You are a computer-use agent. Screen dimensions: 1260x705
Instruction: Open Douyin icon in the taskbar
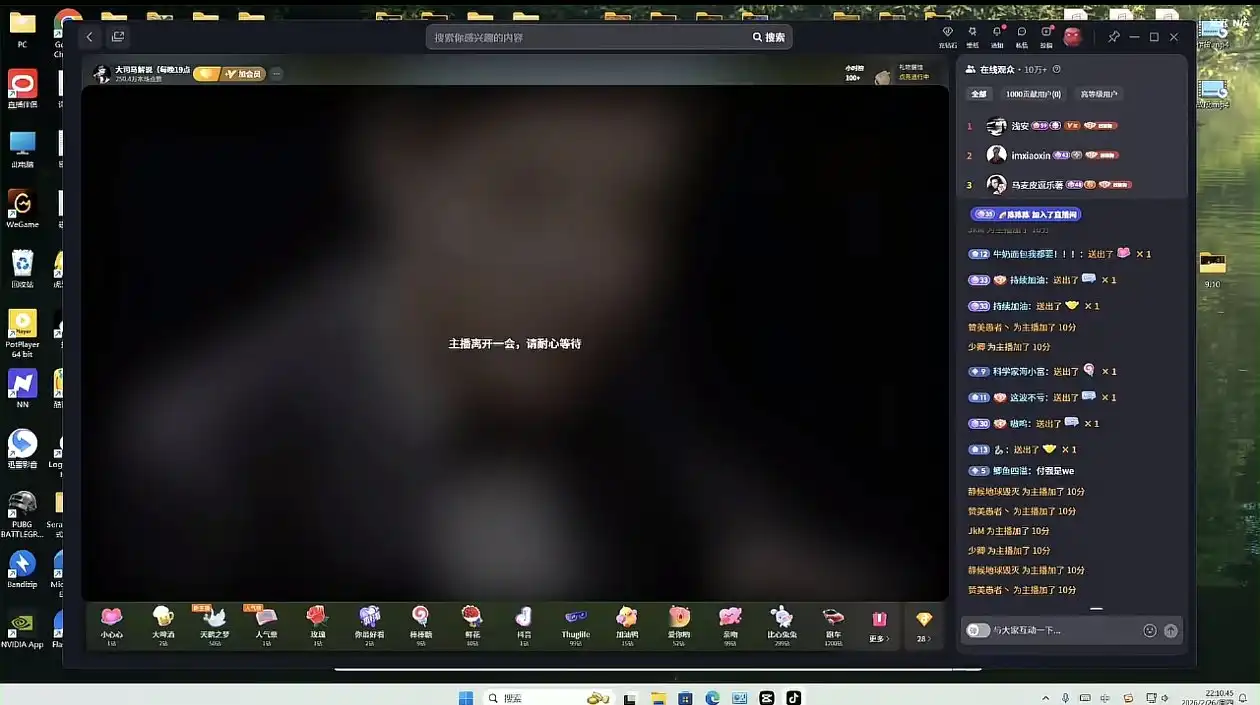[x=794, y=697]
